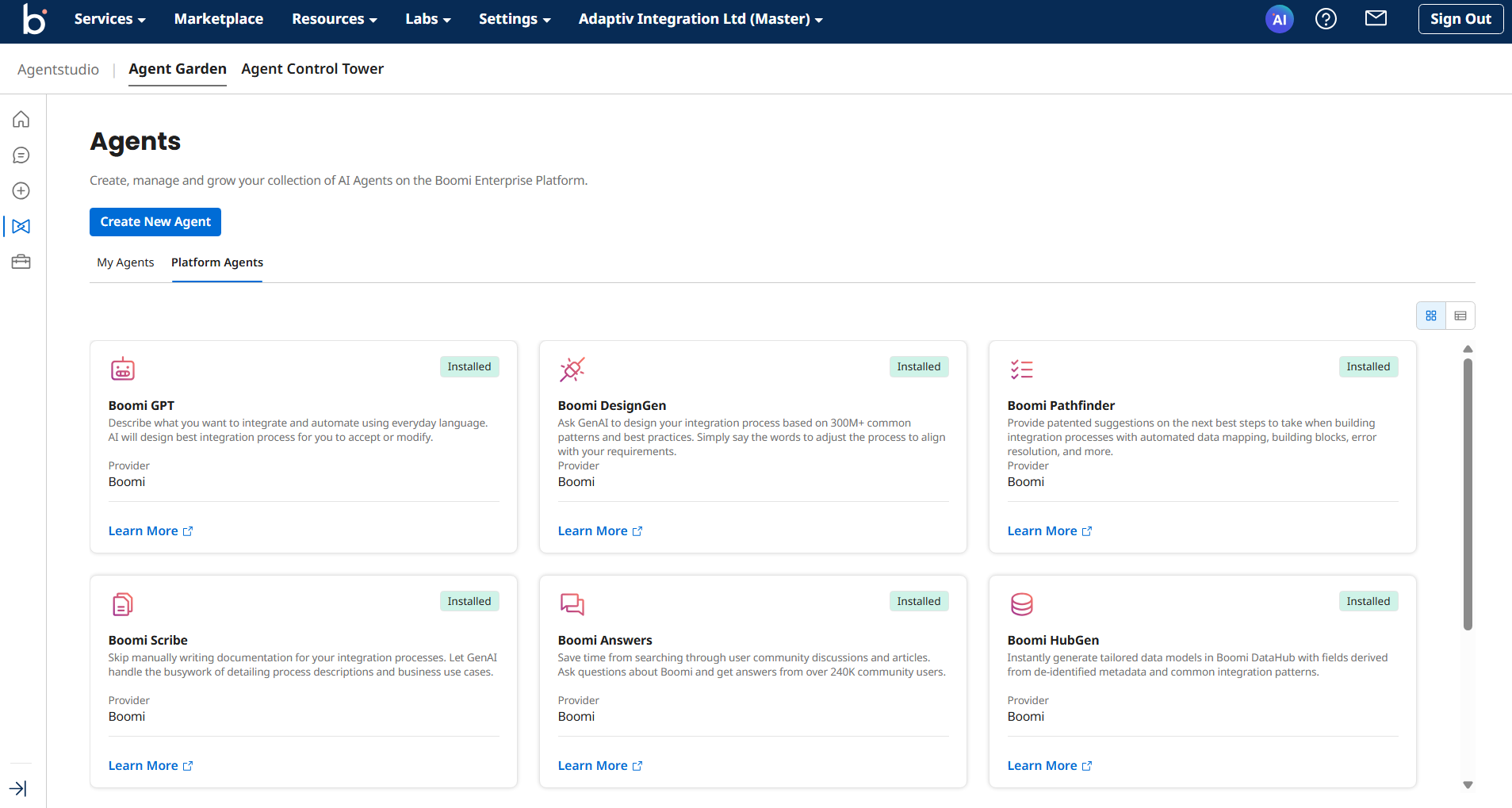The image size is (1512, 808).
Task: Expand Adaptiv Integration Ltd account dropdown
Action: [x=700, y=19]
